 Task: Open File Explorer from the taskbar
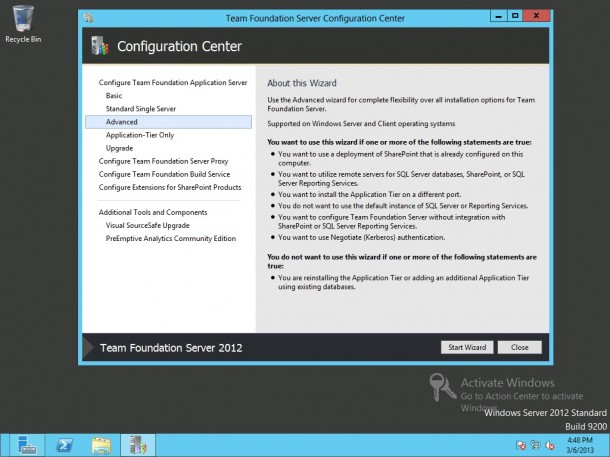(x=101, y=445)
